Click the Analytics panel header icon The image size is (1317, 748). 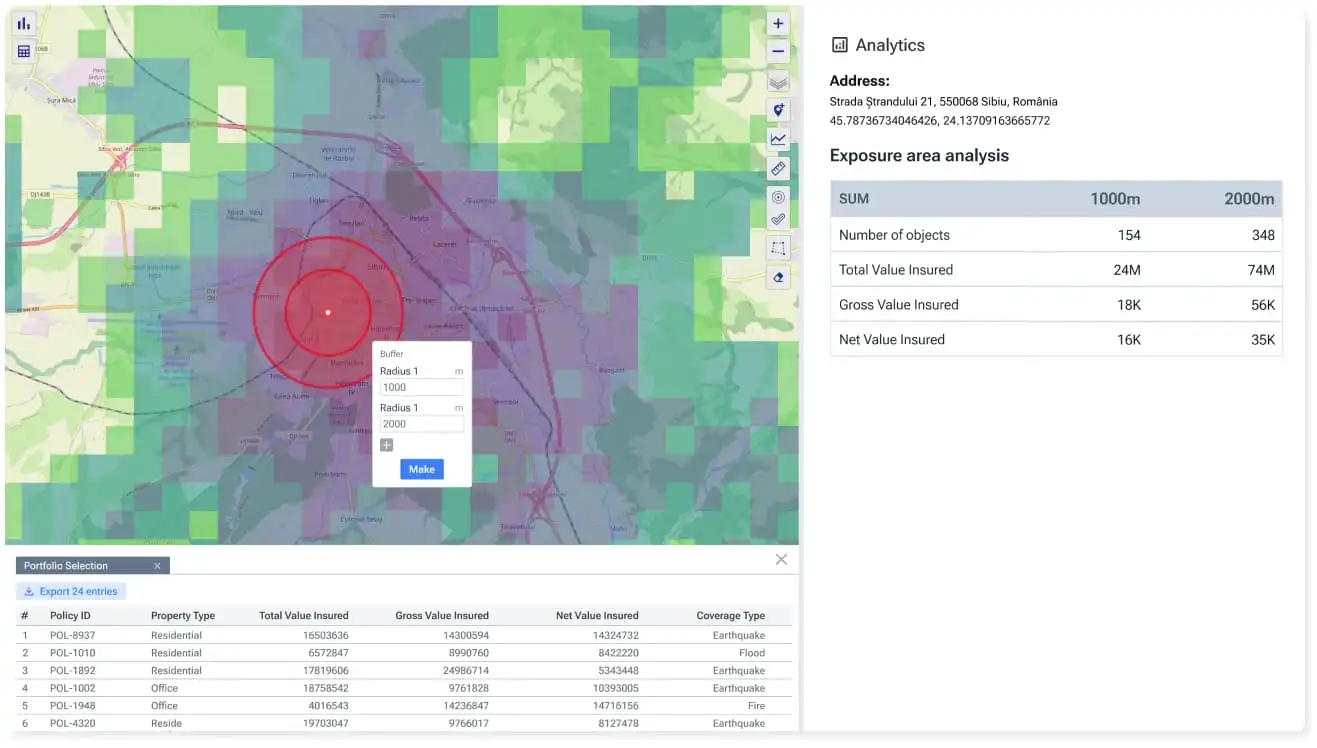click(x=840, y=45)
